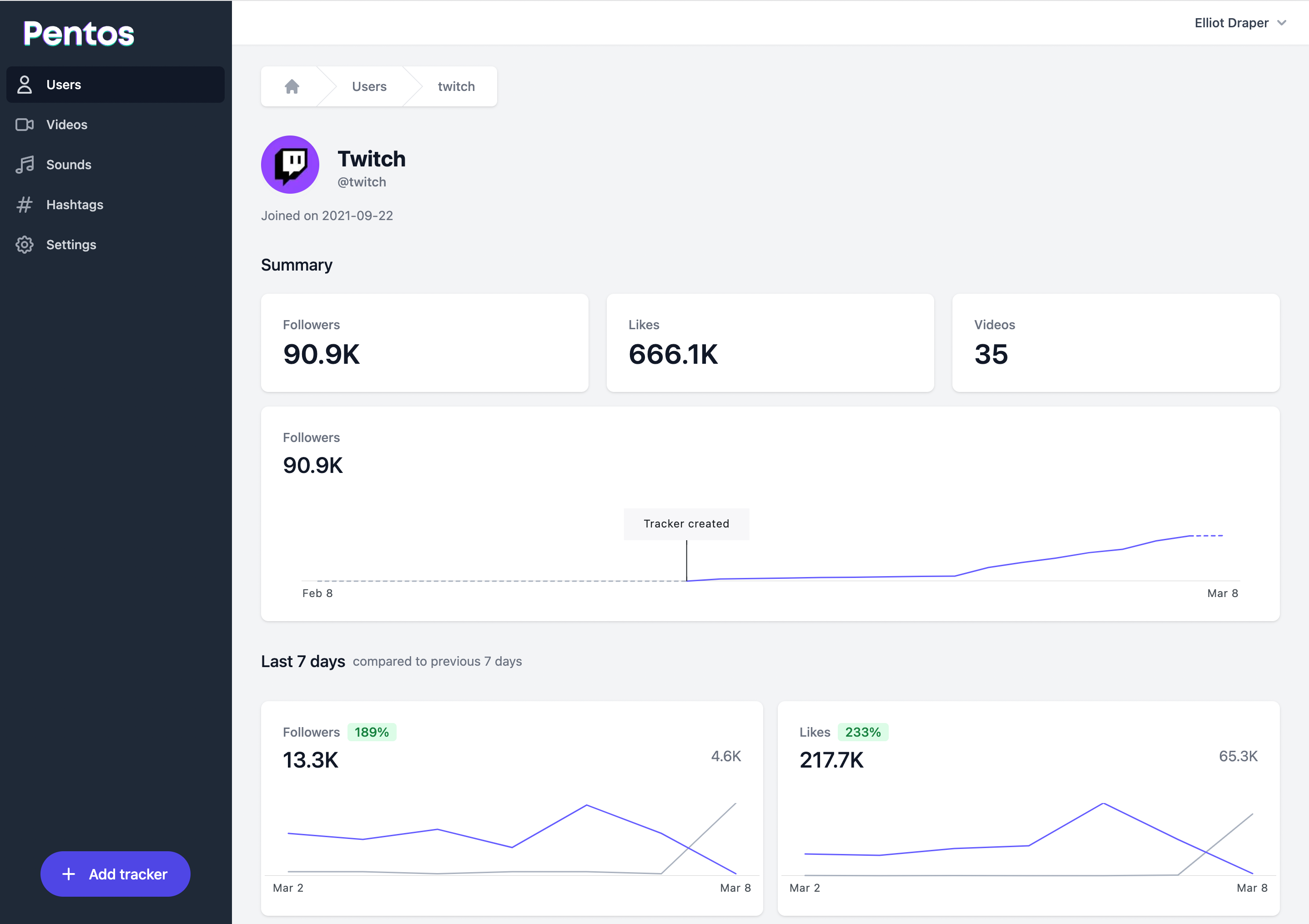This screenshot has width=1309, height=924.
Task: Click the Twitch profile name heading
Action: coord(371,158)
